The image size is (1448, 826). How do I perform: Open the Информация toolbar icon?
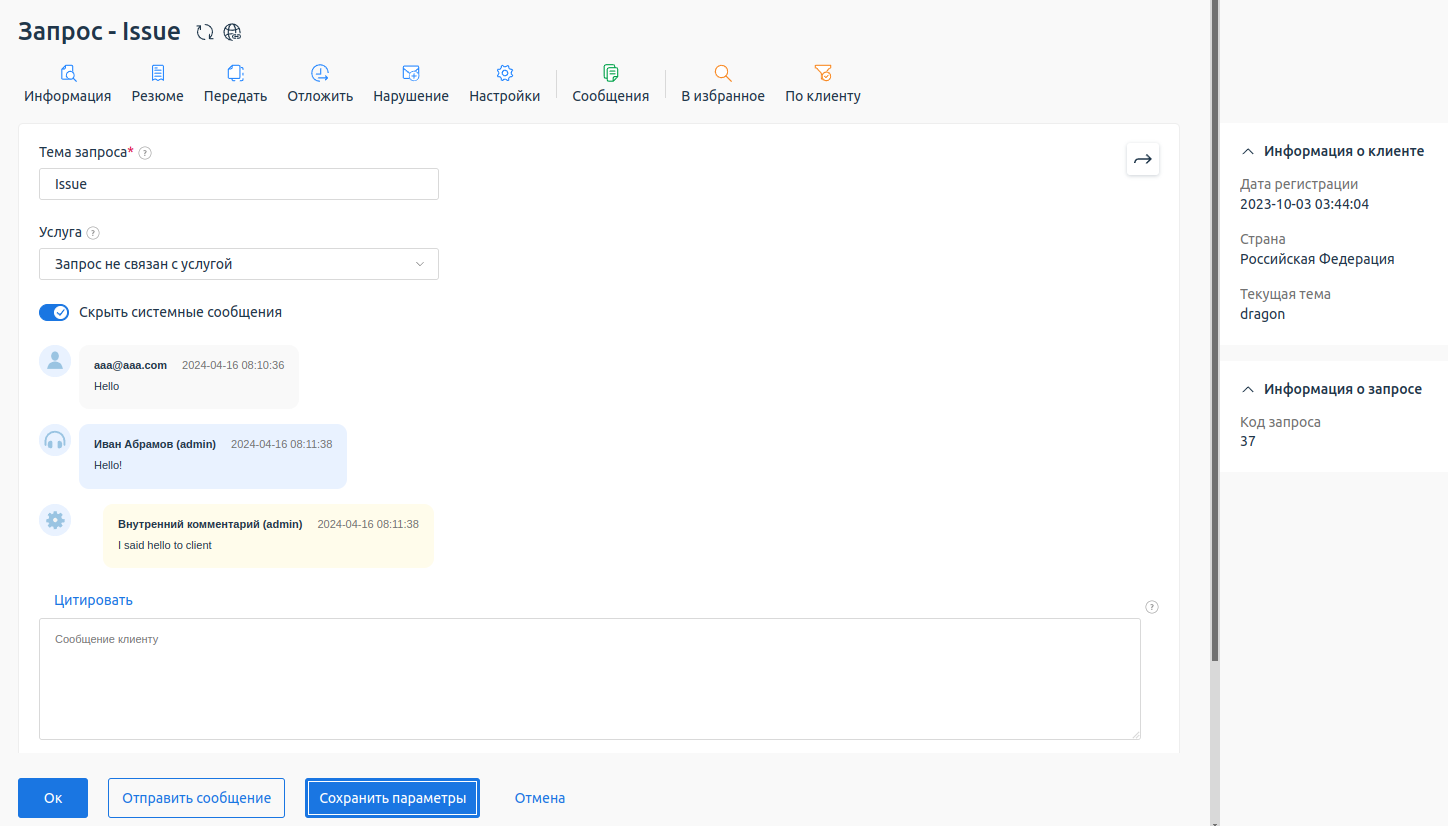click(x=68, y=74)
